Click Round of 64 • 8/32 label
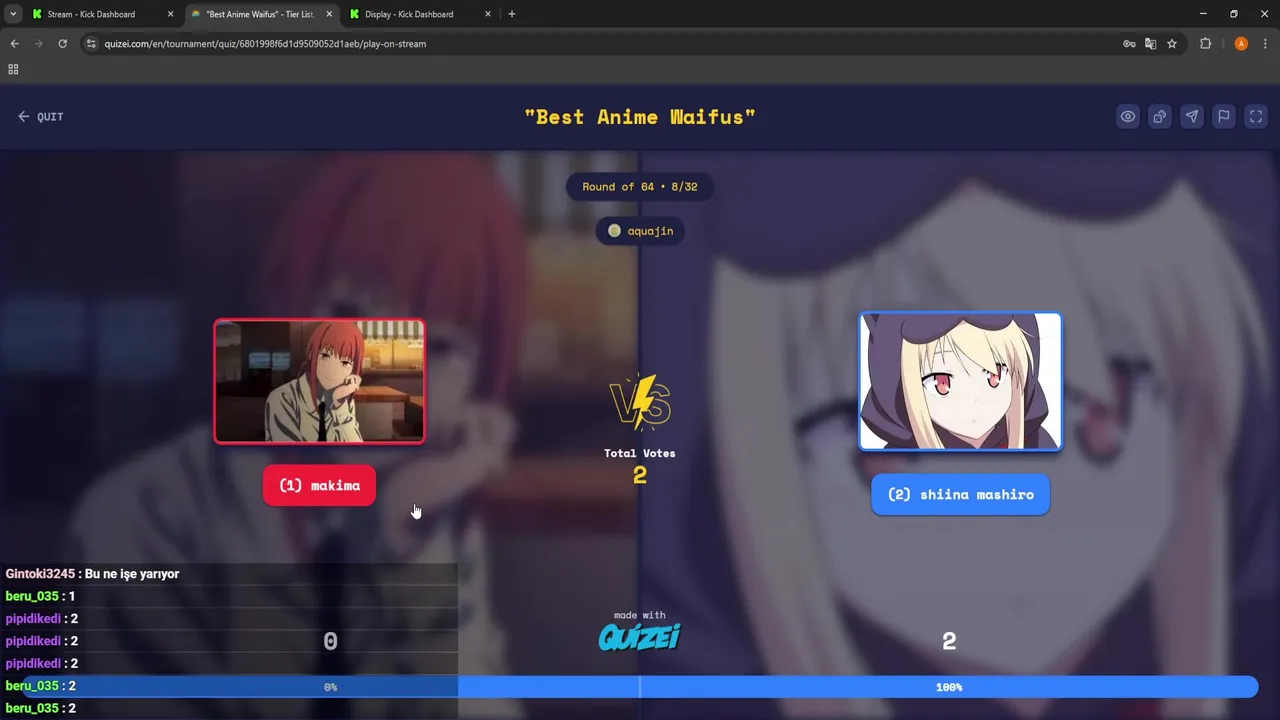 coord(640,187)
